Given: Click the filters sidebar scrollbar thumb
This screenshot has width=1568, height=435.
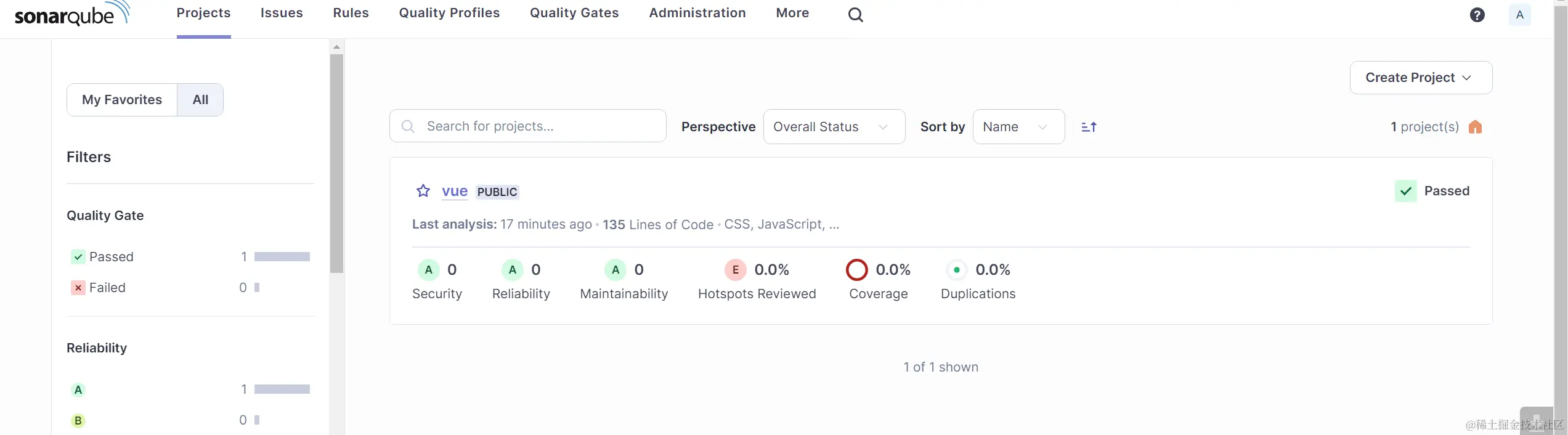Looking at the screenshot, I should click(336, 163).
